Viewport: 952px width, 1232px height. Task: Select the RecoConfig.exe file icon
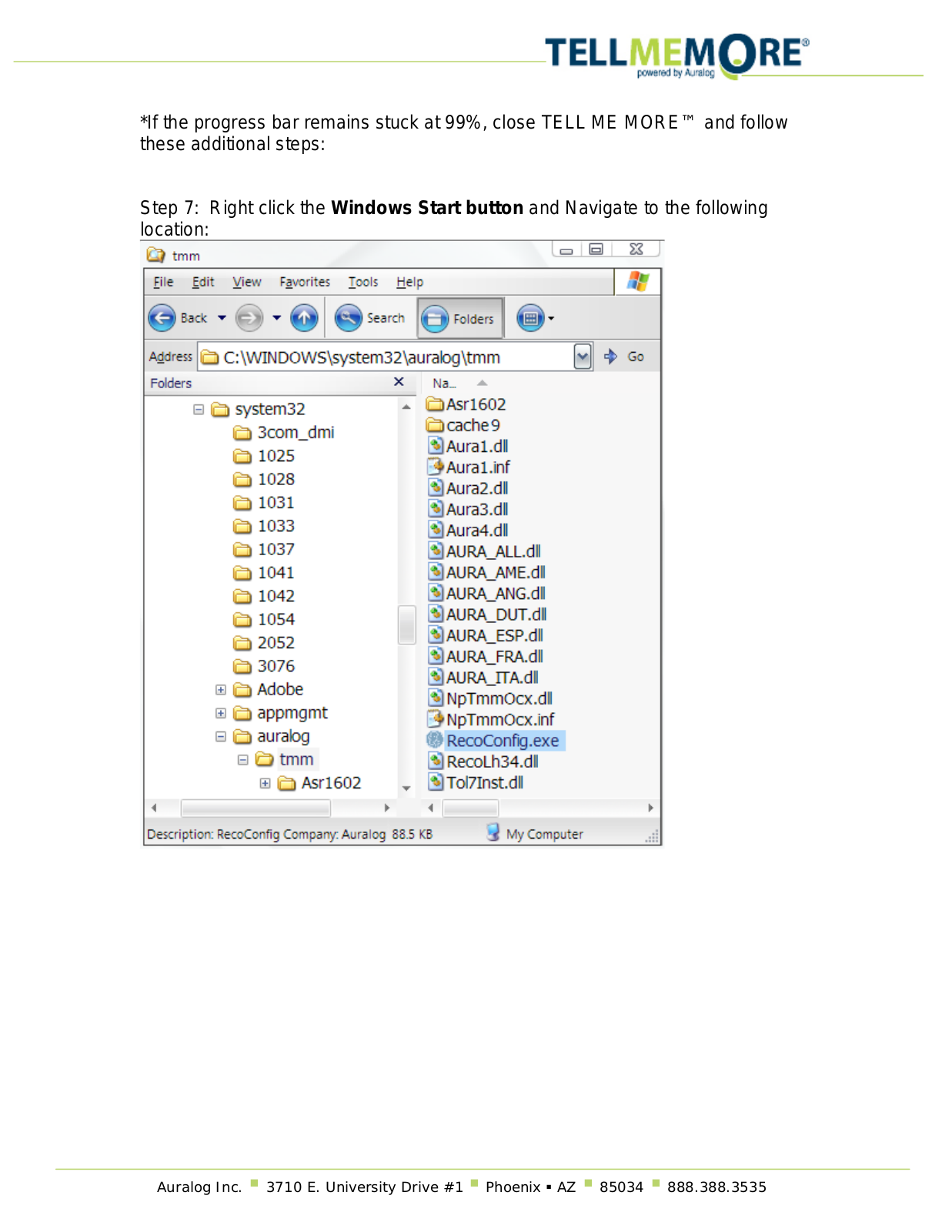[435, 740]
